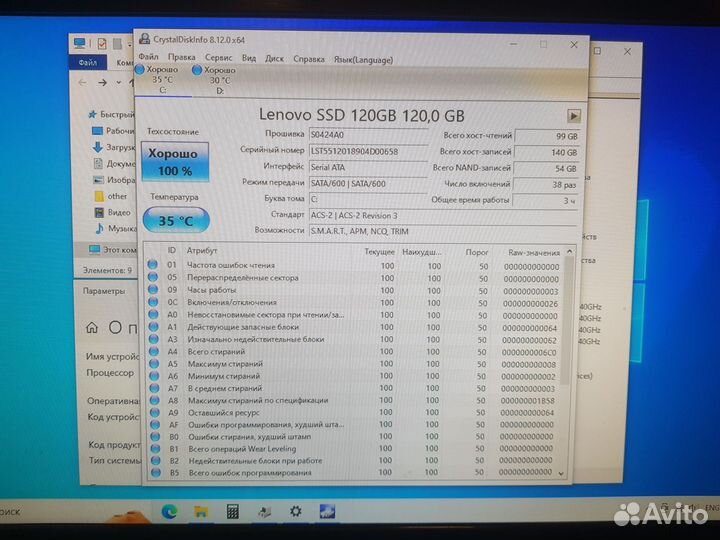Viewport: 720px width, 540px height.
Task: Open the Файл menu in CrystalDiskInfo
Action: coord(148,57)
